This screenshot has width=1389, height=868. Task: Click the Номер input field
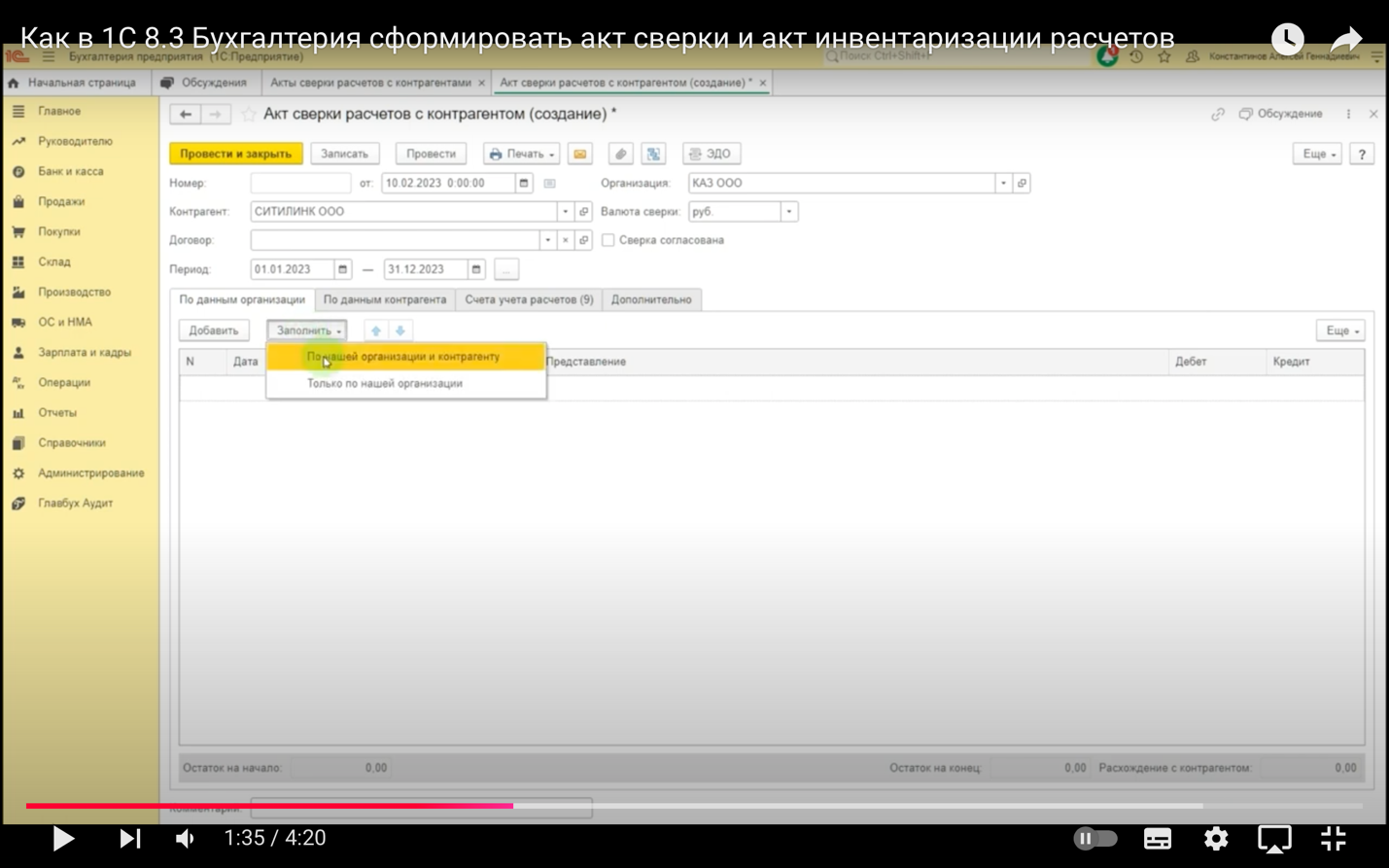(x=300, y=183)
